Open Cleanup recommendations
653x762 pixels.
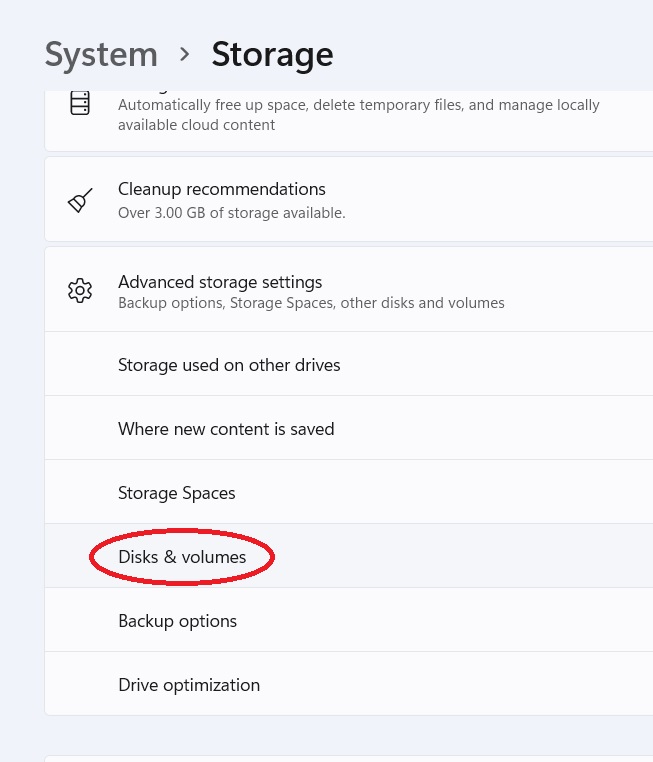tap(349, 199)
